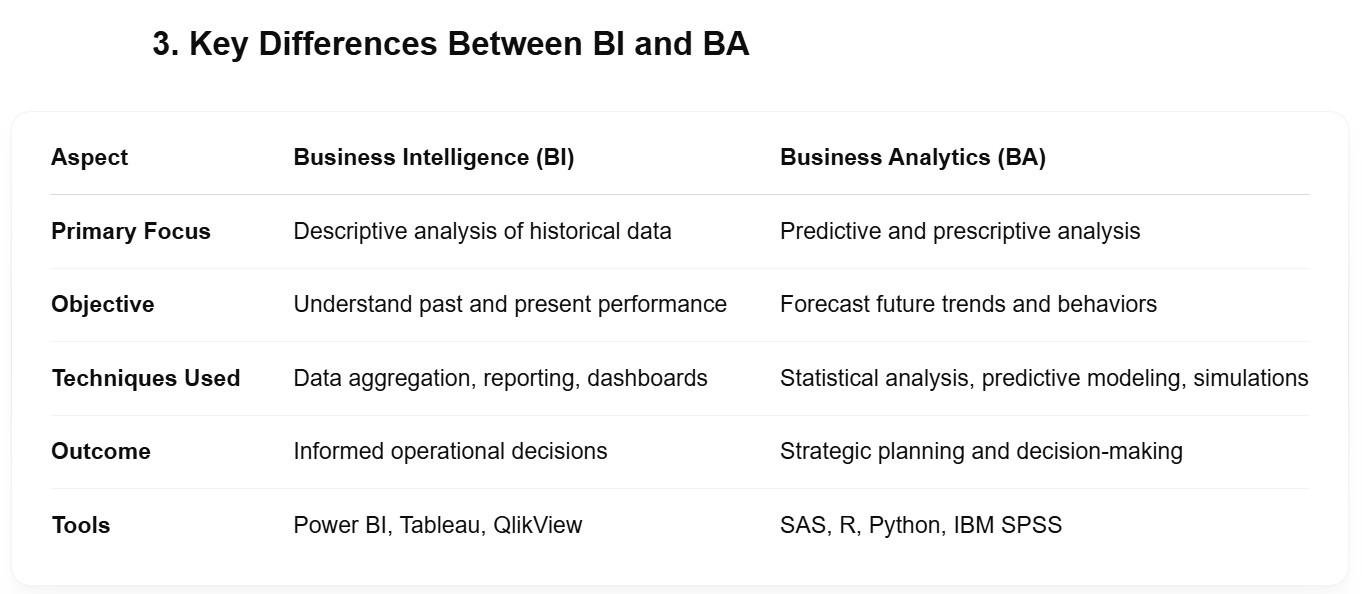Click 'Descriptive analysis of historical data' cell
This screenshot has height=594, width=1366.
(482, 231)
